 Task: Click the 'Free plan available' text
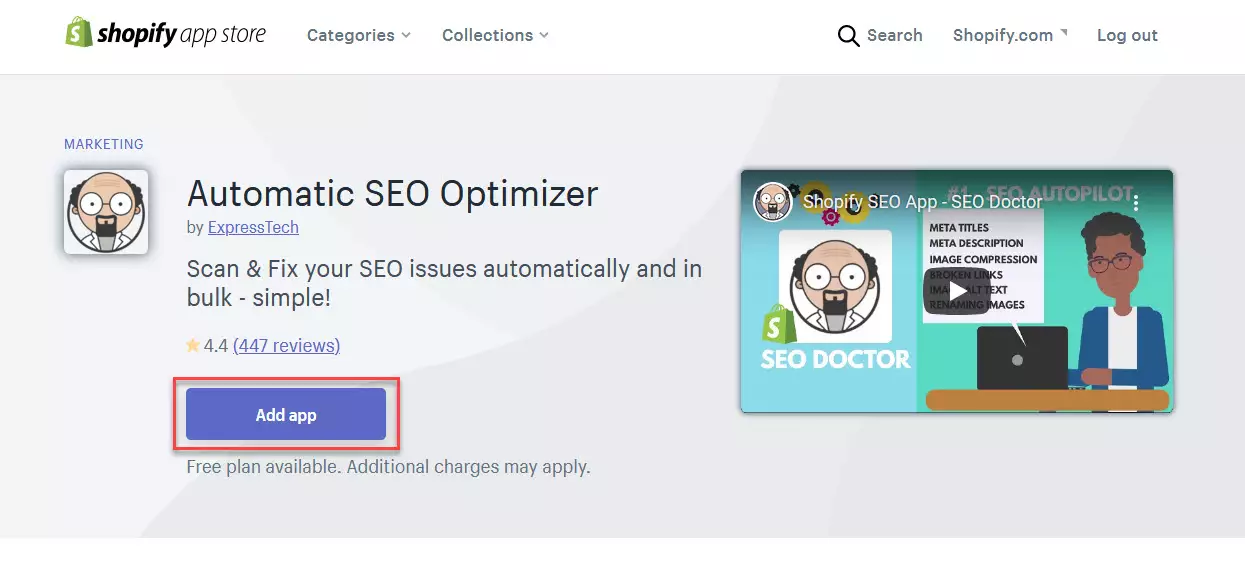click(x=388, y=467)
